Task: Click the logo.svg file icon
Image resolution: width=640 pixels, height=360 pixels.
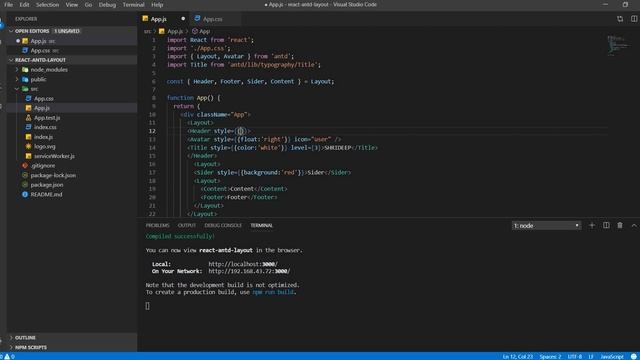Action: (28, 147)
